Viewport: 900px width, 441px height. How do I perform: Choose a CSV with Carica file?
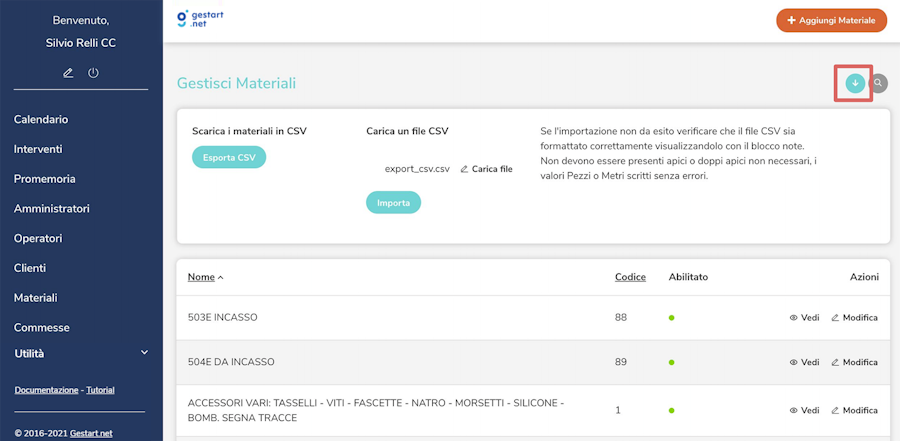click(x=486, y=169)
